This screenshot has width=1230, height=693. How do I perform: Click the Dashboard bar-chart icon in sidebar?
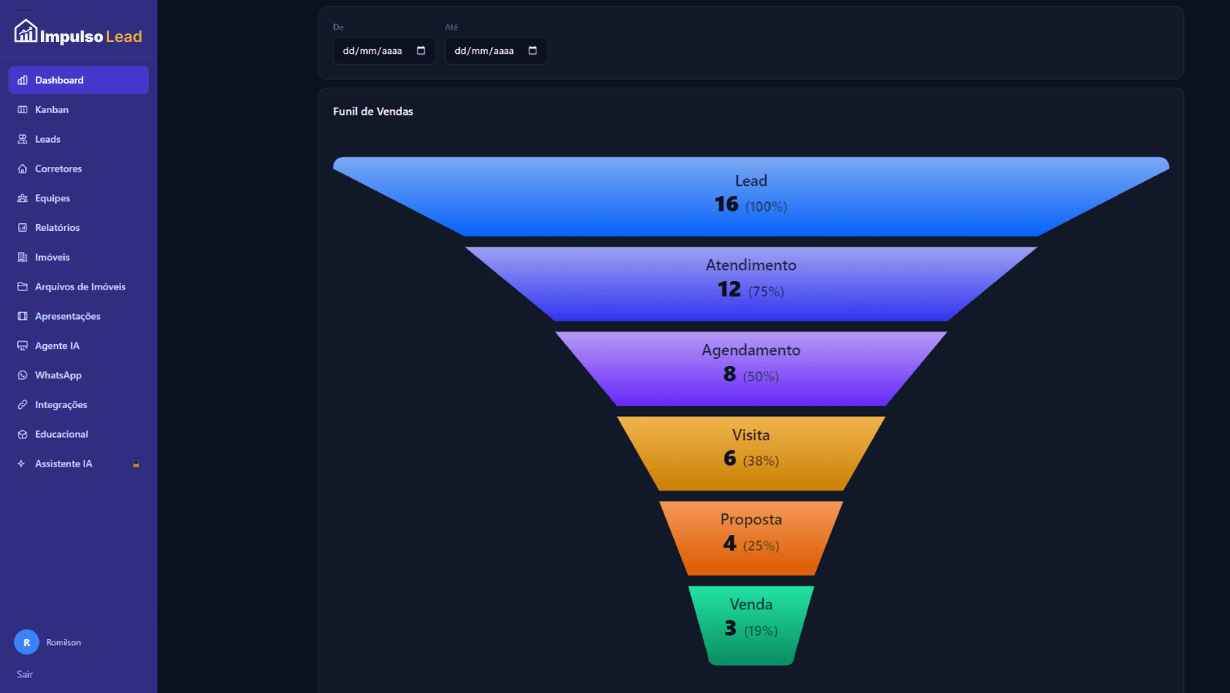pyautogui.click(x=22, y=80)
